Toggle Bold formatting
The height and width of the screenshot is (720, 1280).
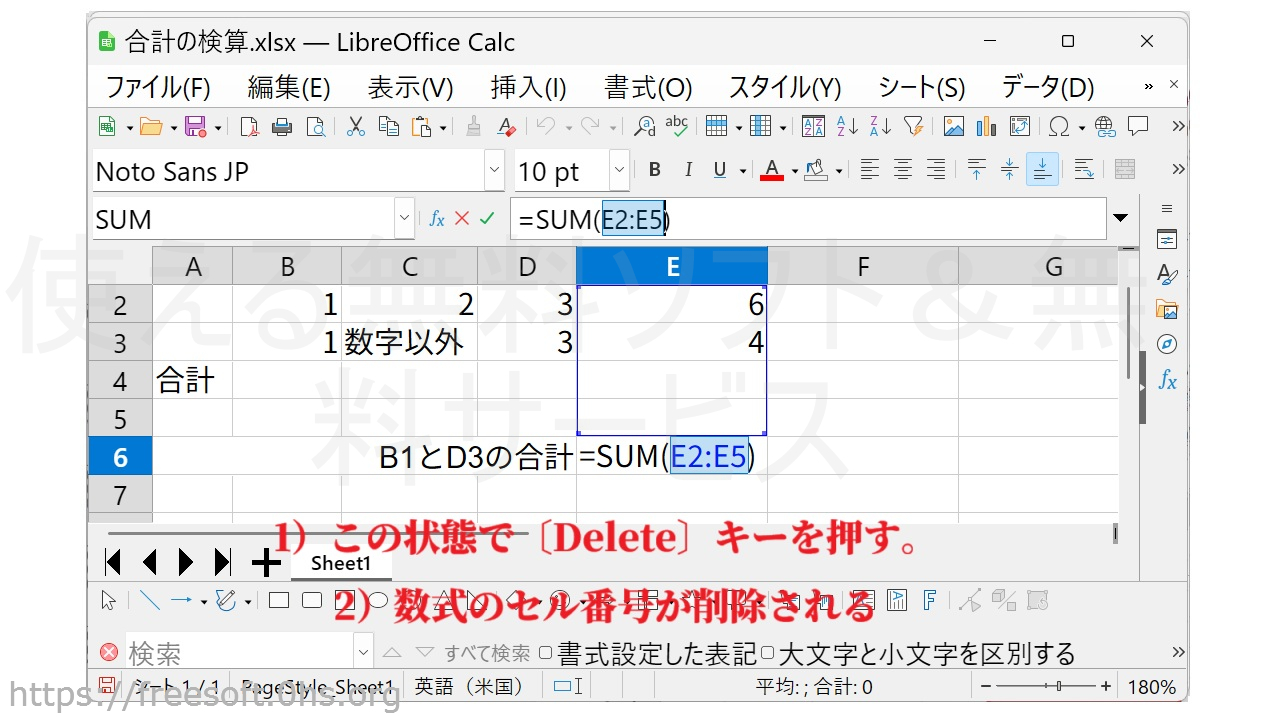[x=654, y=171]
